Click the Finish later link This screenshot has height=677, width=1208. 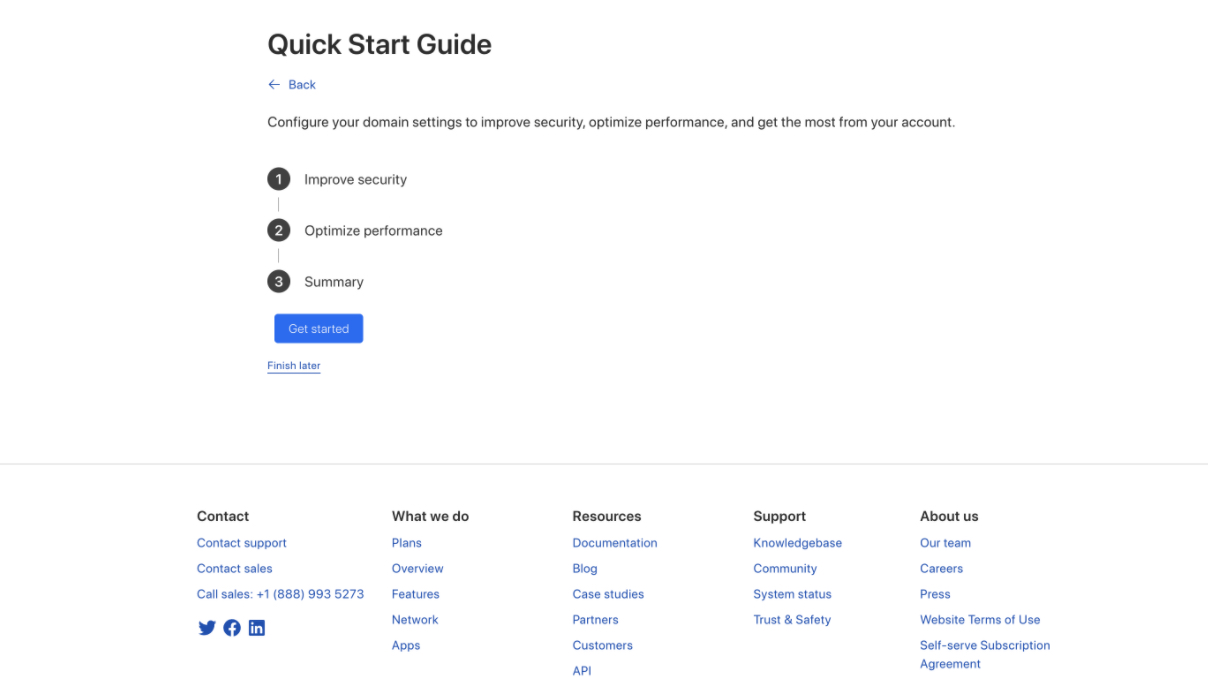click(x=294, y=366)
